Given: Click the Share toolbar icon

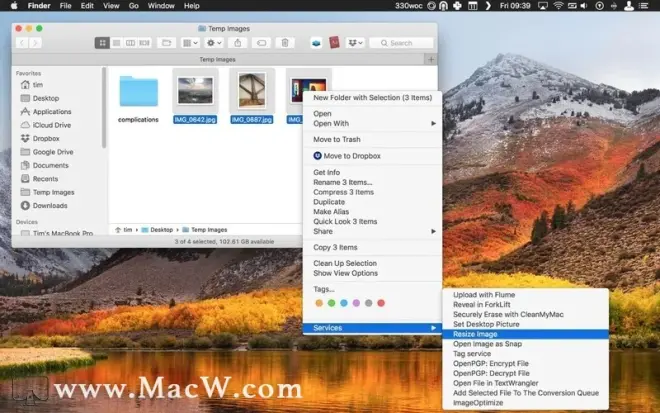Looking at the screenshot, I should pos(238,43).
